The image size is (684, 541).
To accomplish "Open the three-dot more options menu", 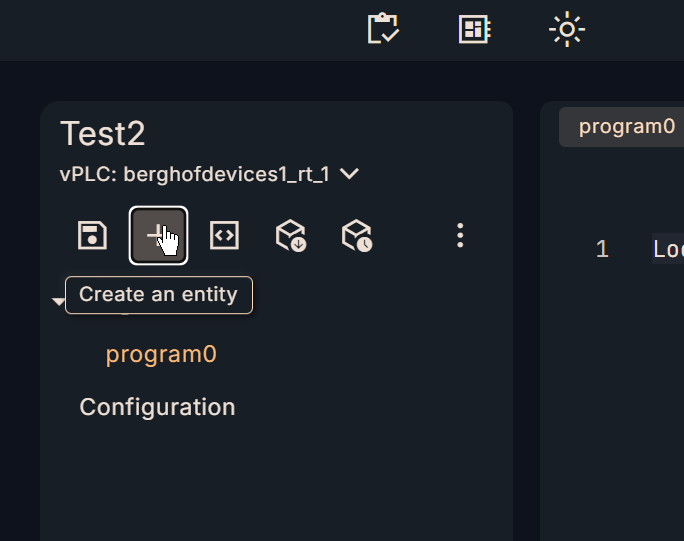I will point(460,235).
